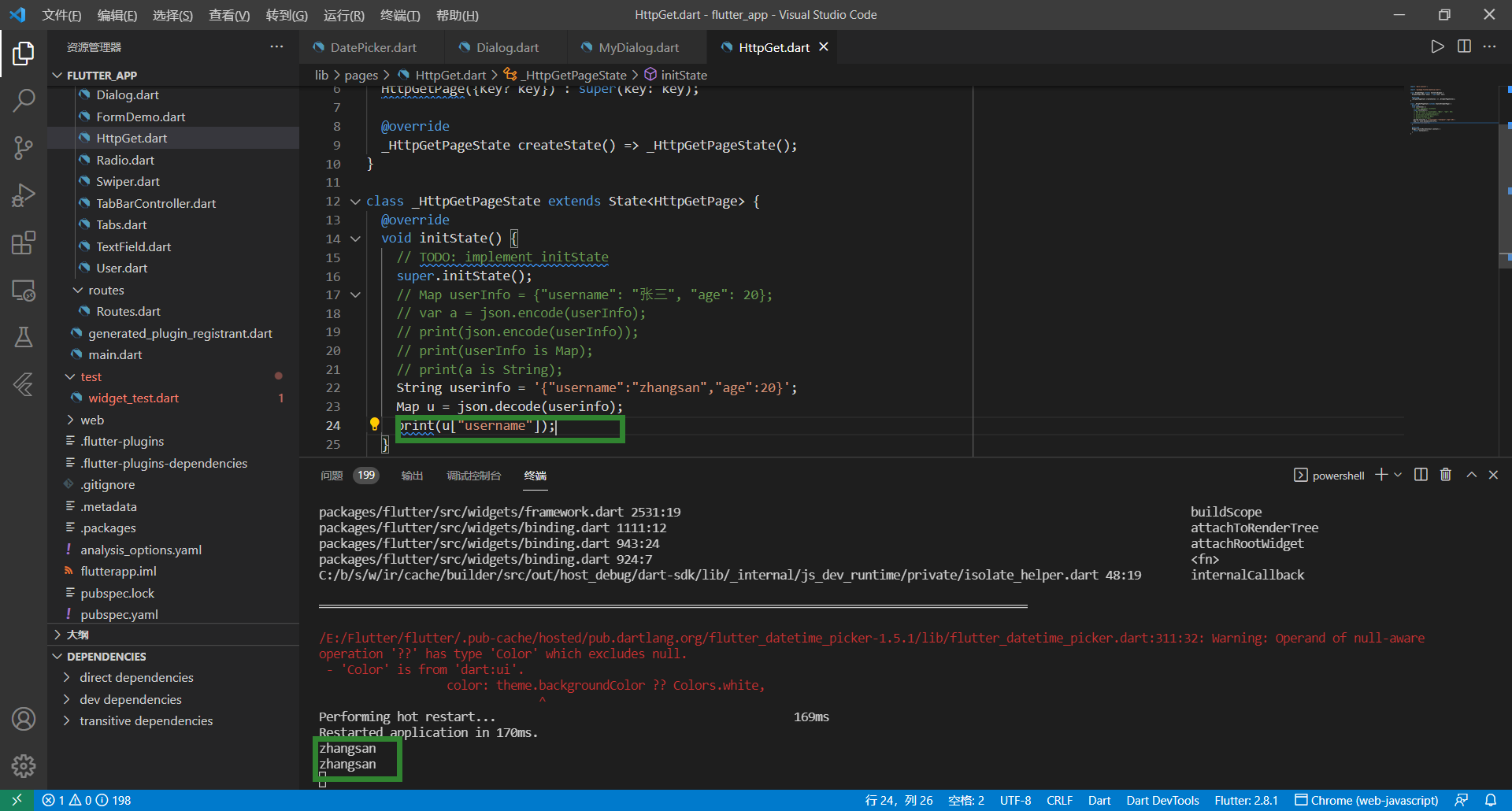Open remote window indicator in status bar
This screenshot has width=1512, height=811.
[x=17, y=800]
